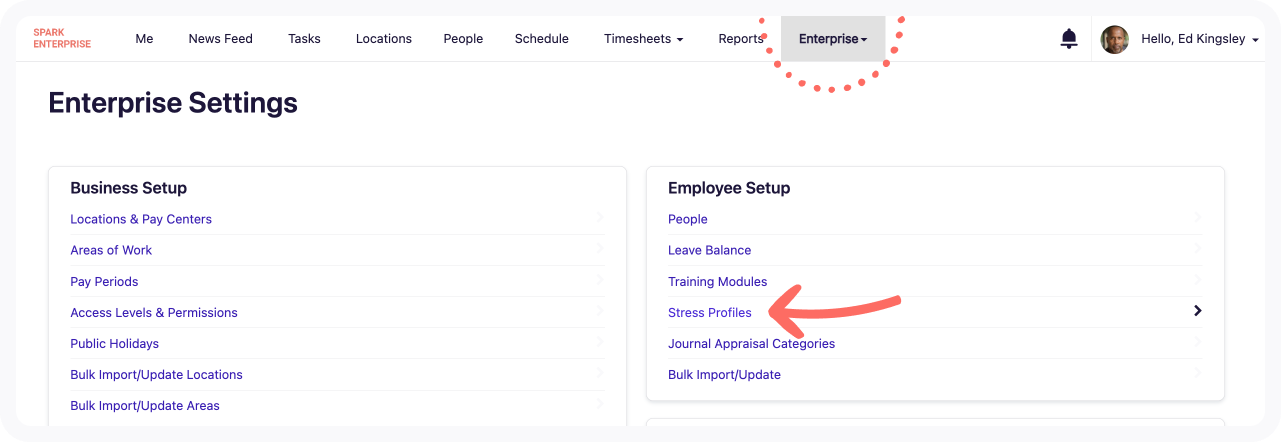The height and width of the screenshot is (442, 1281).
Task: Expand the Enterprise dropdown menu
Action: (x=833, y=39)
